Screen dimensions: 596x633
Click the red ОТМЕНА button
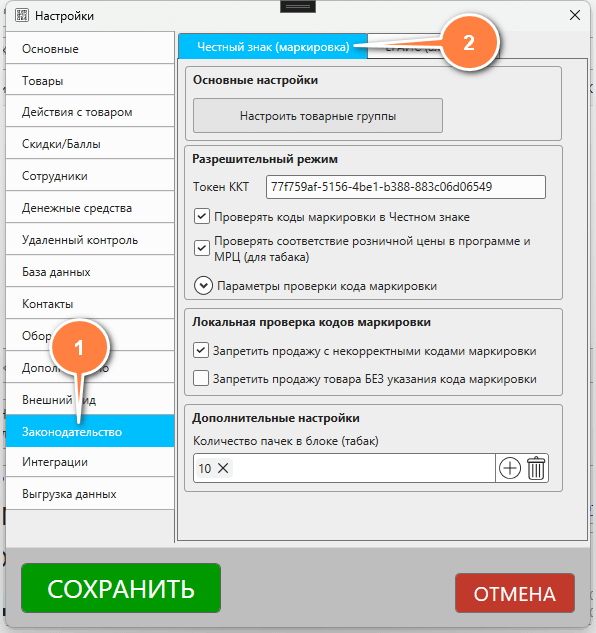(x=515, y=593)
